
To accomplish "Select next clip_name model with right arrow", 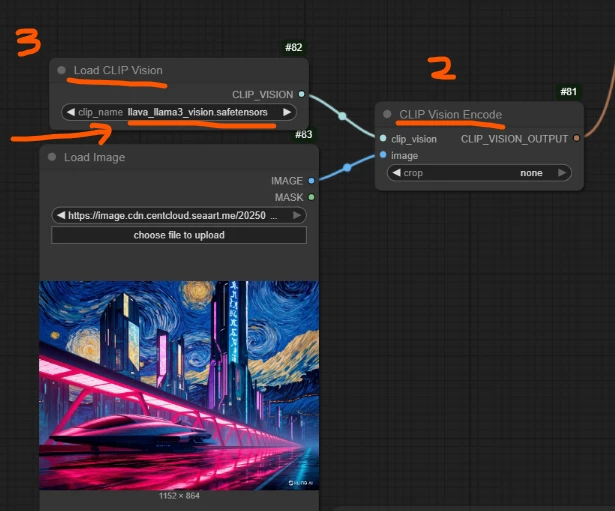I will pos(287,112).
